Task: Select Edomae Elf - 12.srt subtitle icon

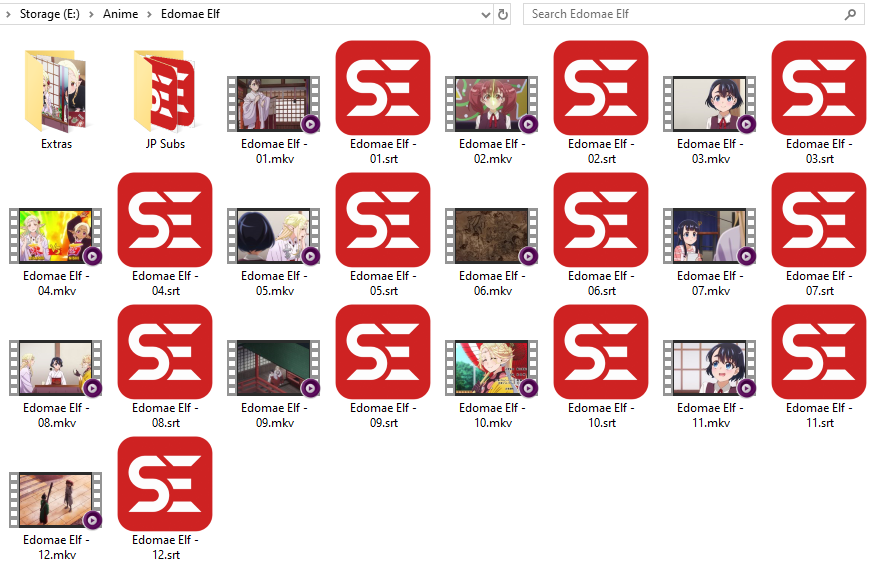Action: pyautogui.click(x=165, y=483)
